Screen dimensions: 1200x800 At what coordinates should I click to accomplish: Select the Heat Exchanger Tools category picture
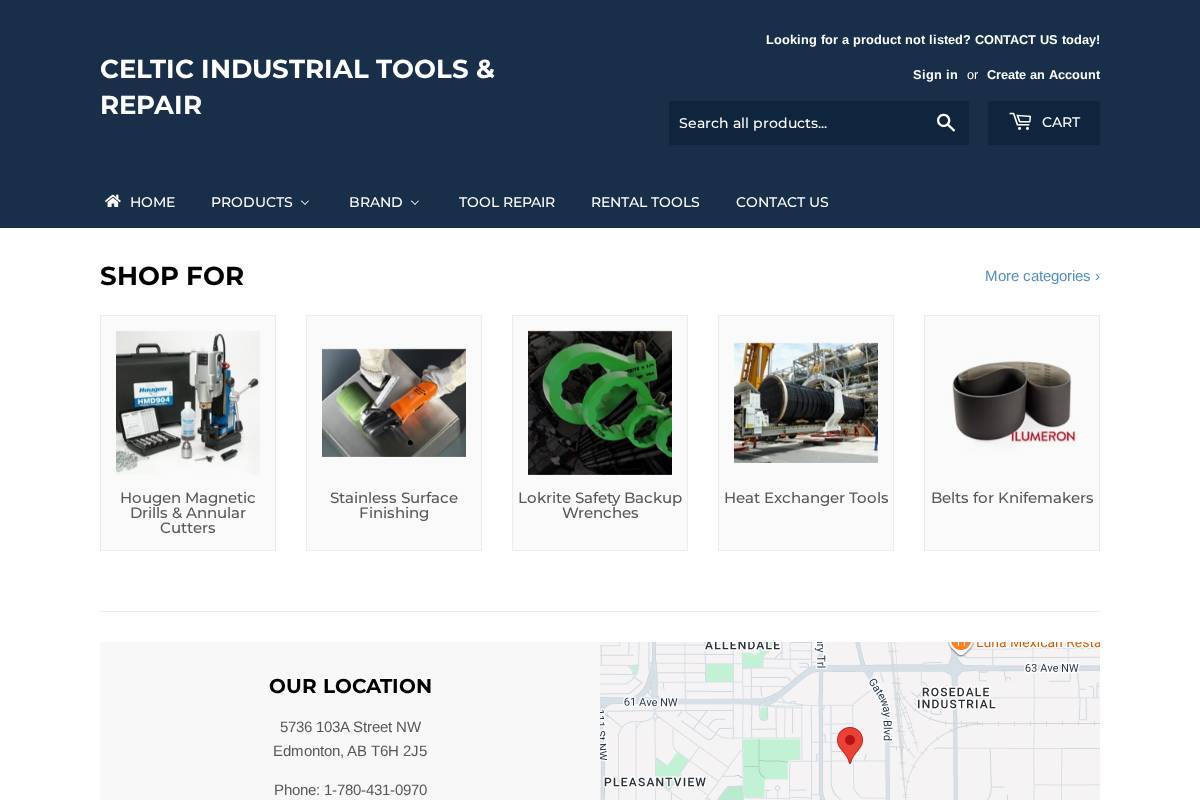pos(806,402)
